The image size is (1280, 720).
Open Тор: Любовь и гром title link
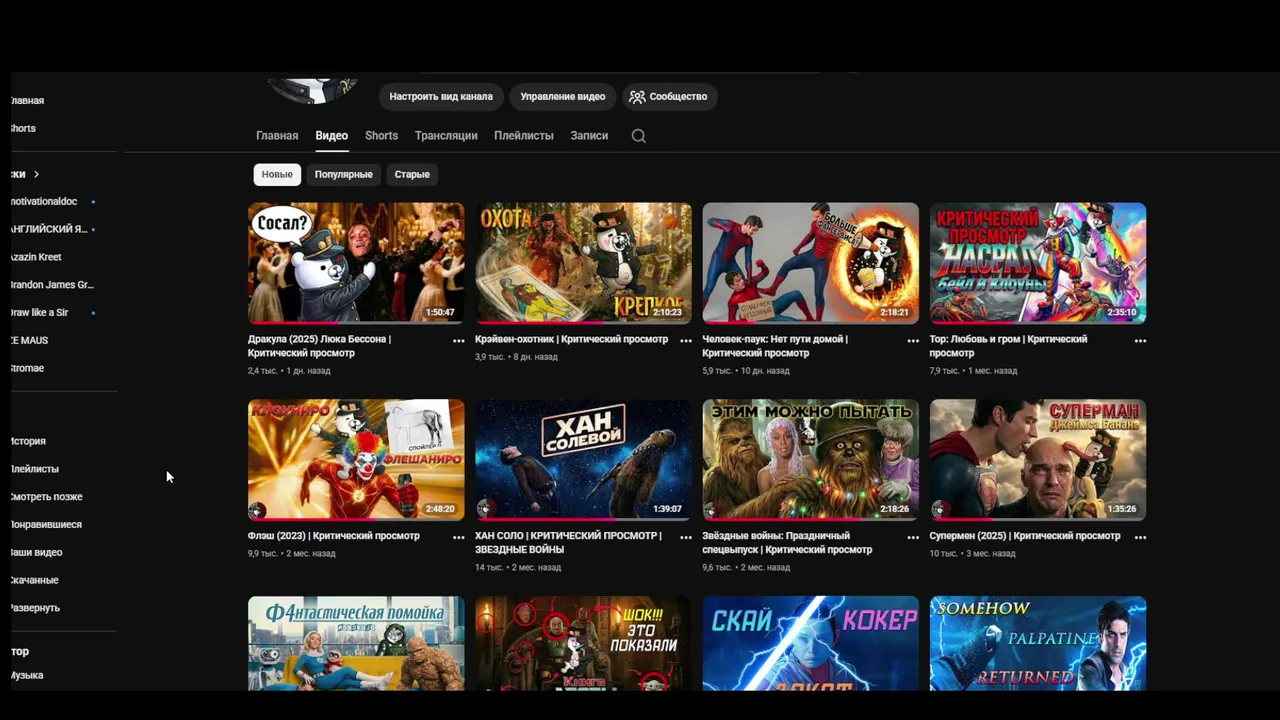[1008, 346]
